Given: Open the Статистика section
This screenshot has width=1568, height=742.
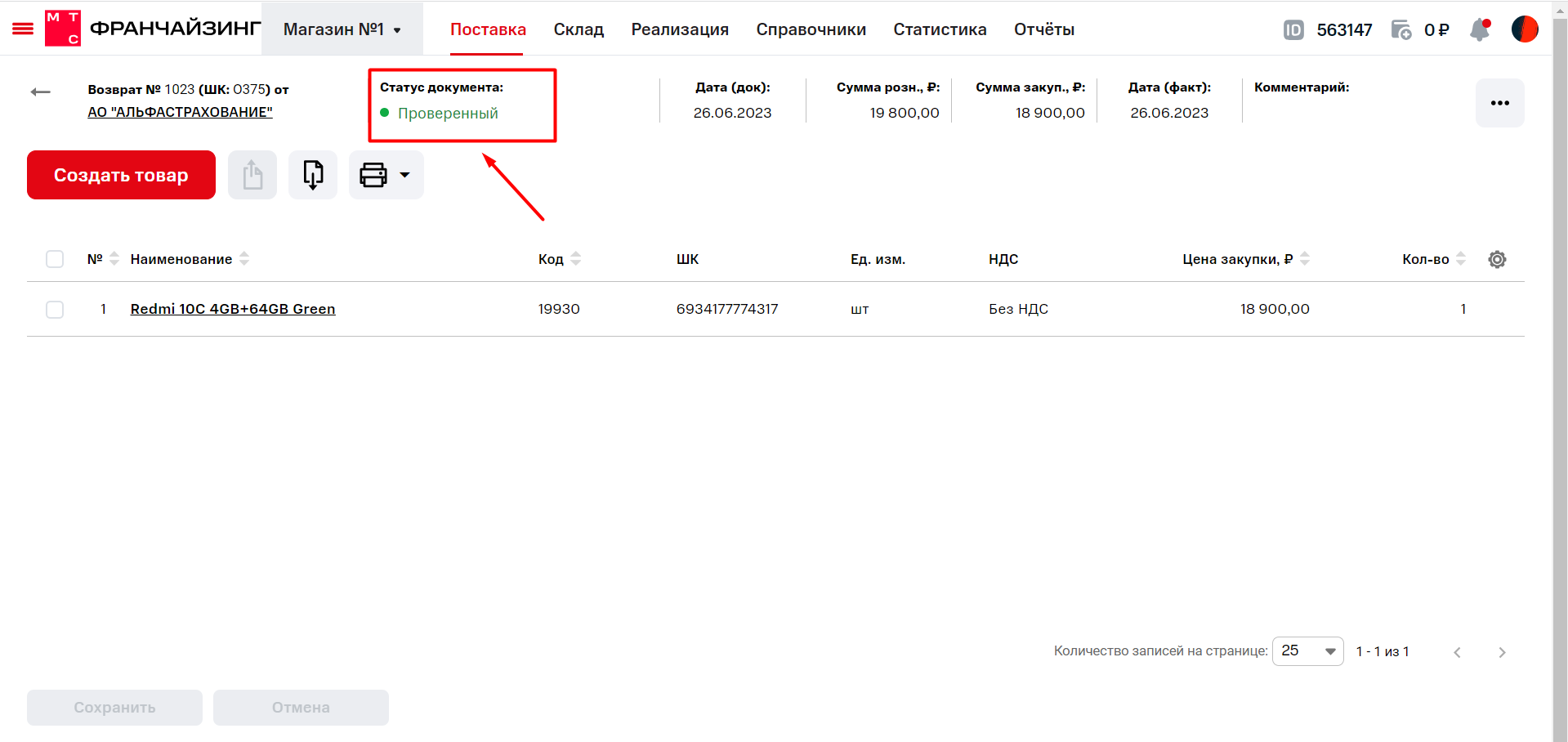Looking at the screenshot, I should (x=940, y=29).
